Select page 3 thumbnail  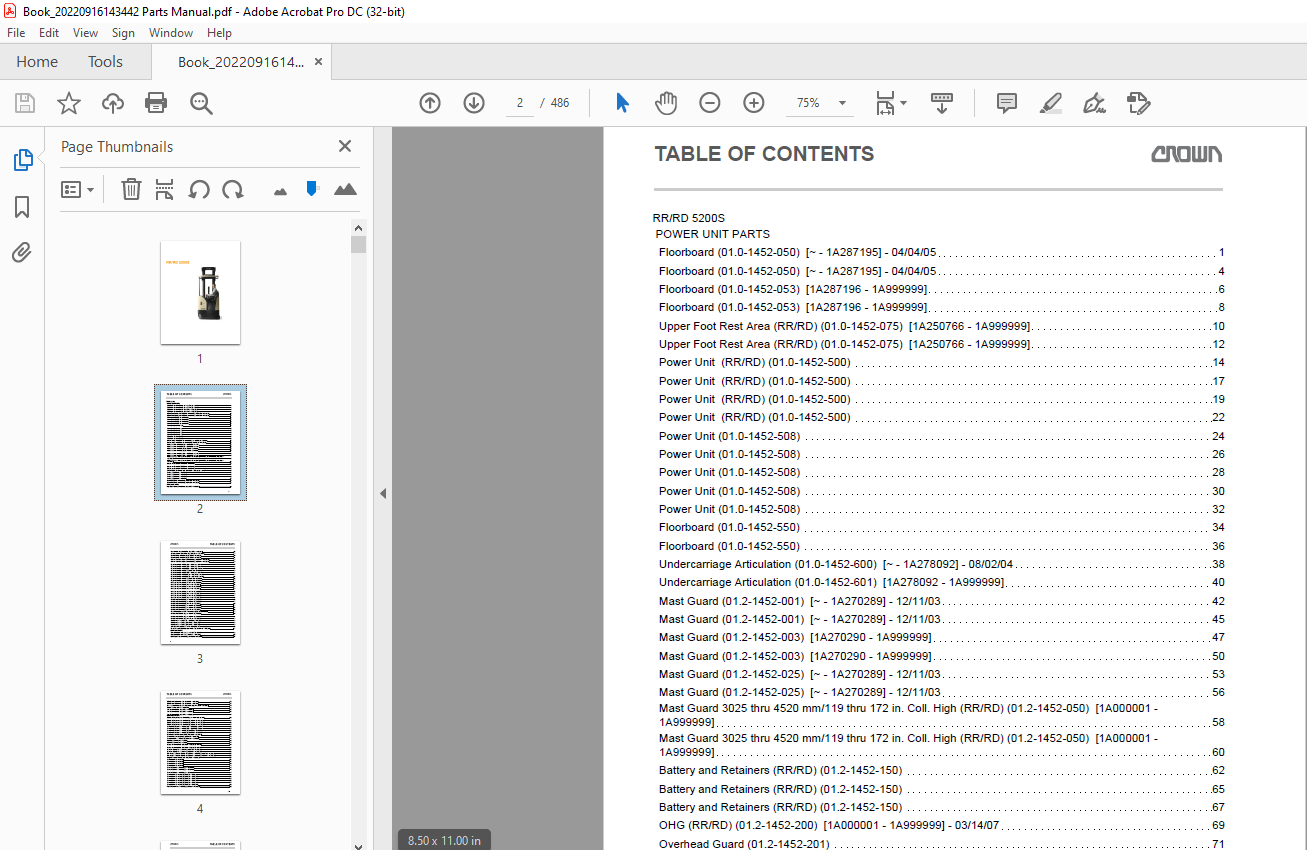click(x=200, y=593)
